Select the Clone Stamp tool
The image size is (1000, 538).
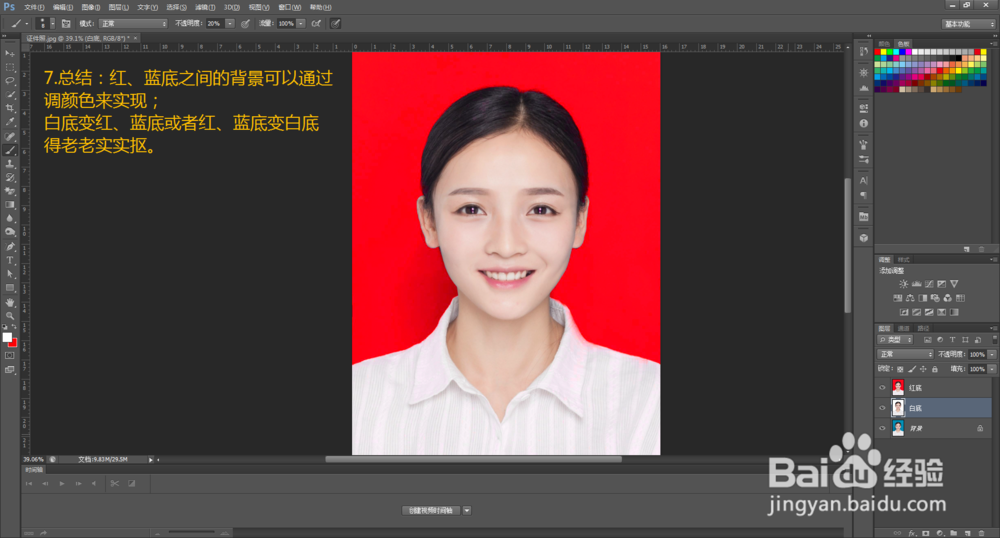10,164
